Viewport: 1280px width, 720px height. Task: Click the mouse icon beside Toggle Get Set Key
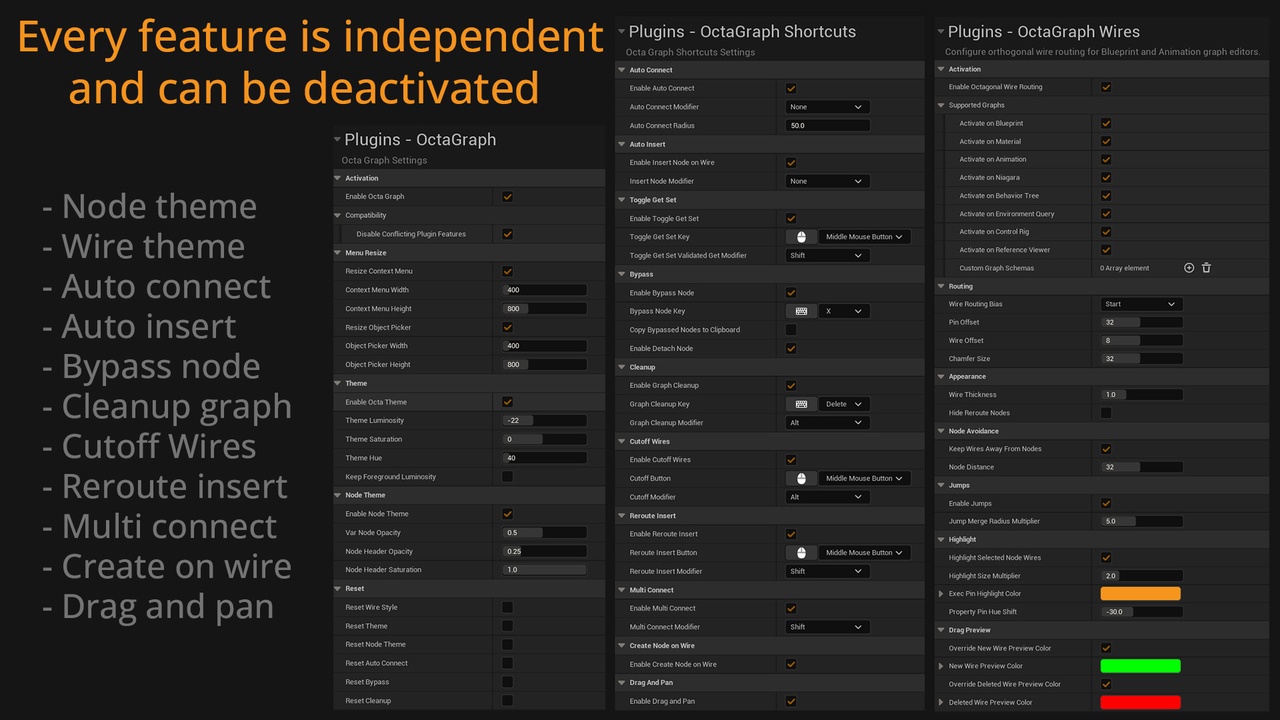pos(801,237)
